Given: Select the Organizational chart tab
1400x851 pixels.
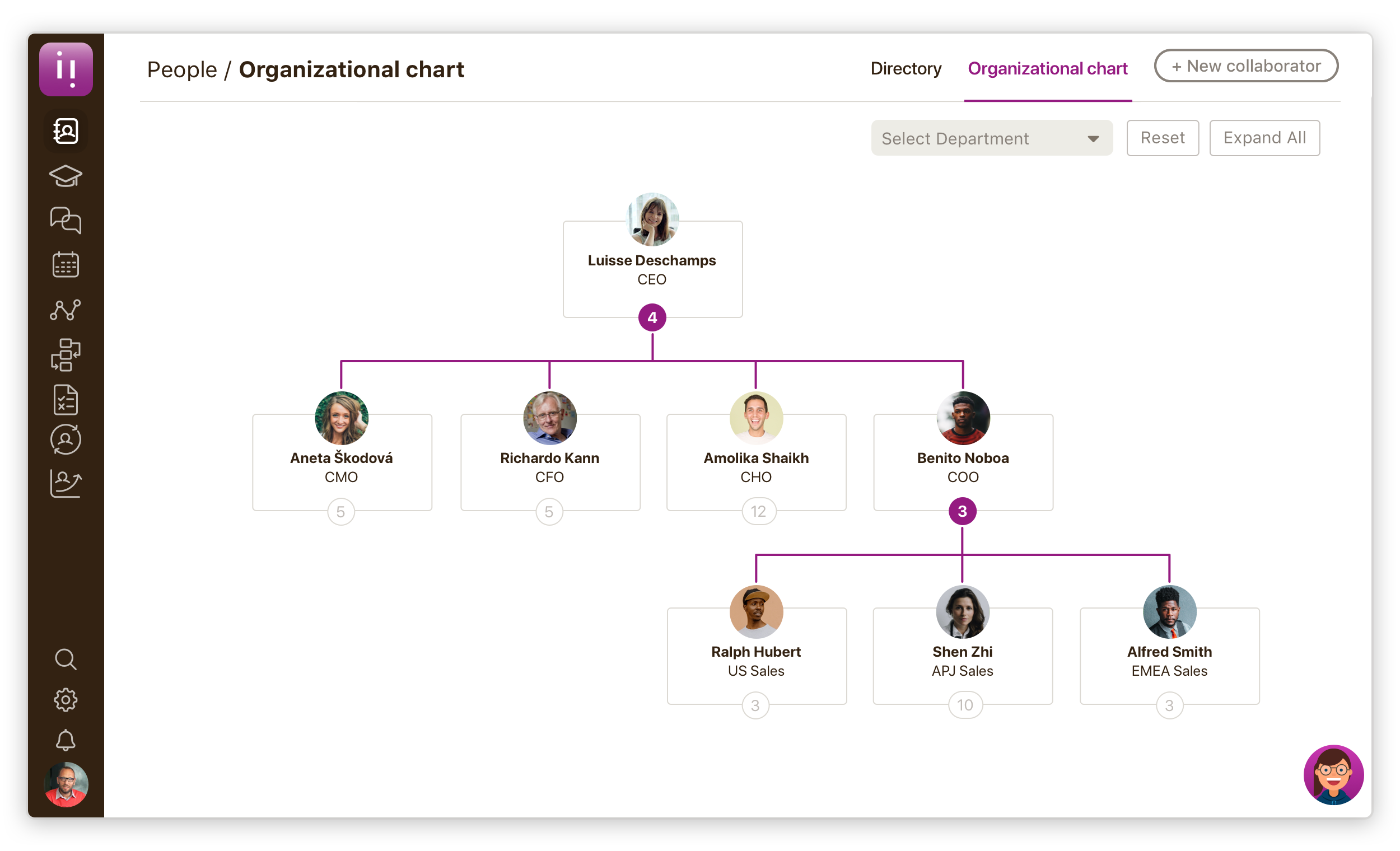Looking at the screenshot, I should tap(1047, 69).
